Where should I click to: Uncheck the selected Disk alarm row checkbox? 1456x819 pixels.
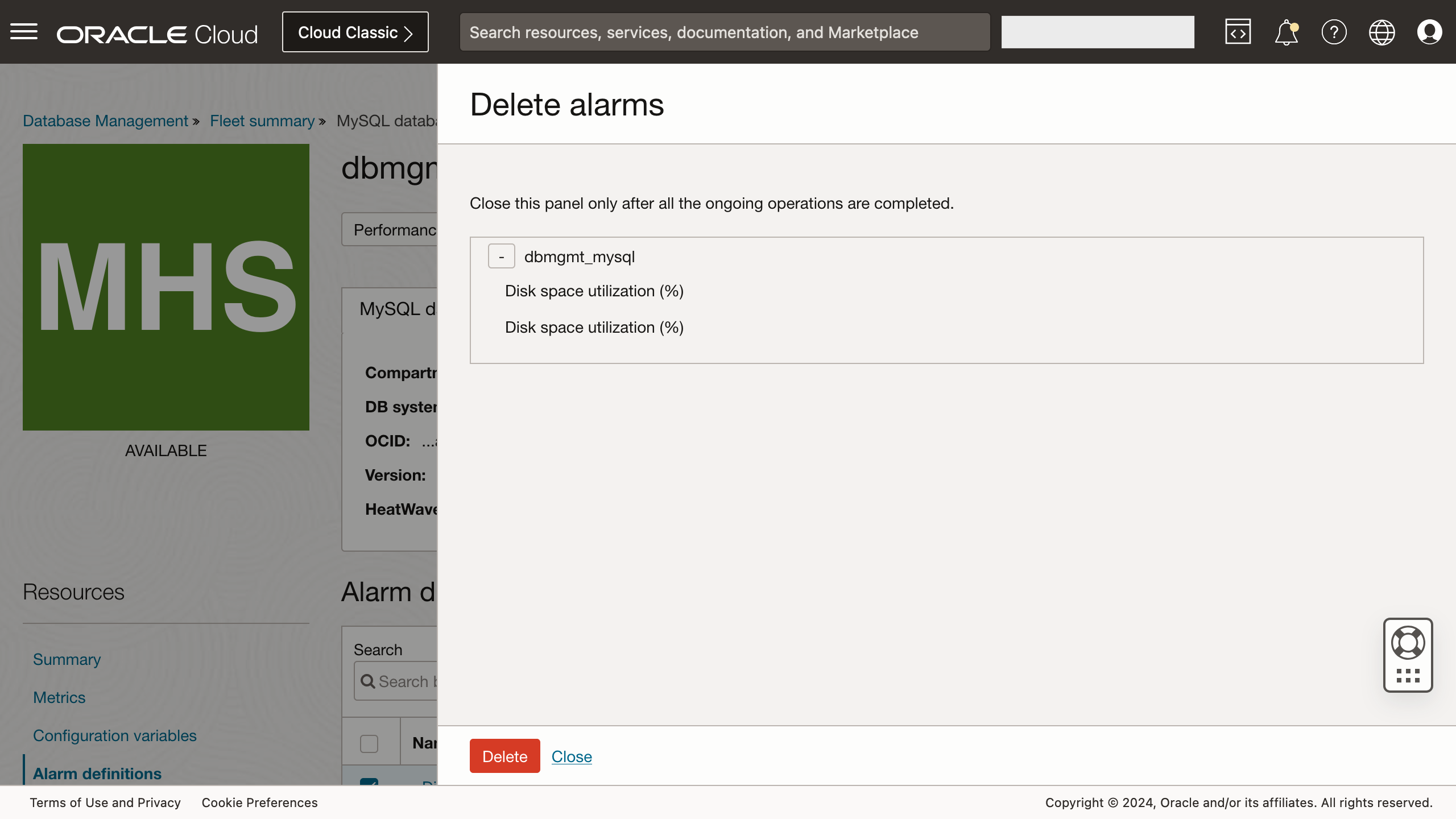coord(370,784)
